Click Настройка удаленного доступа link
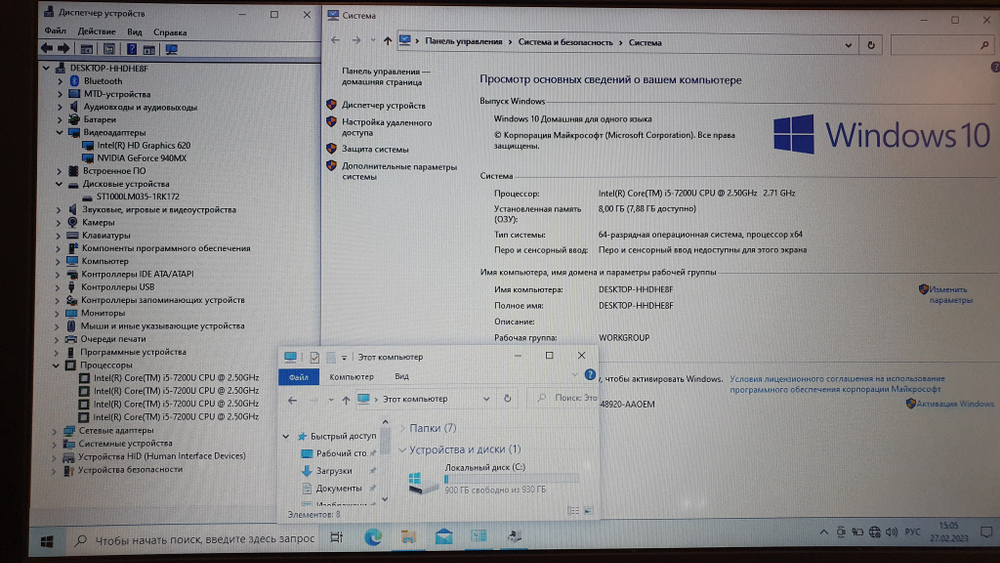 tap(386, 128)
